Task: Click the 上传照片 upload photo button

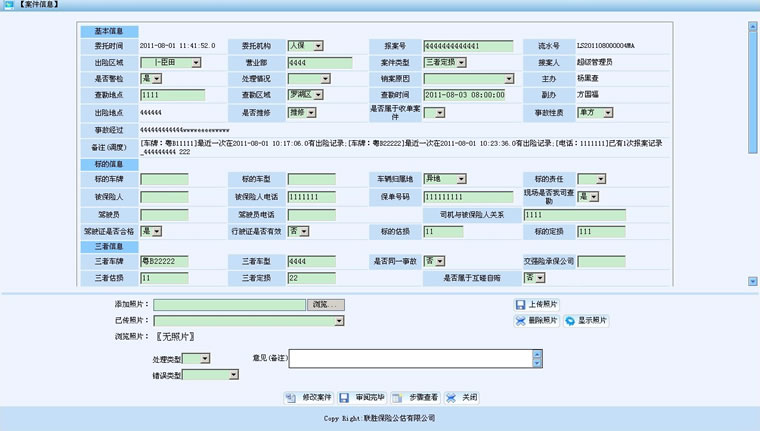Action: click(x=537, y=304)
